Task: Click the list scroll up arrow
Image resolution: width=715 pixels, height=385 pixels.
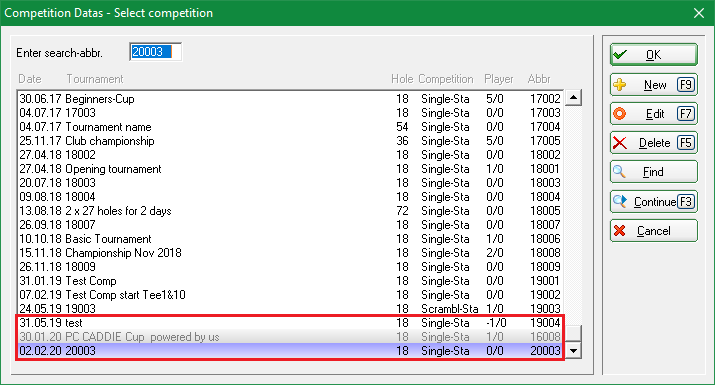Action: point(573,98)
